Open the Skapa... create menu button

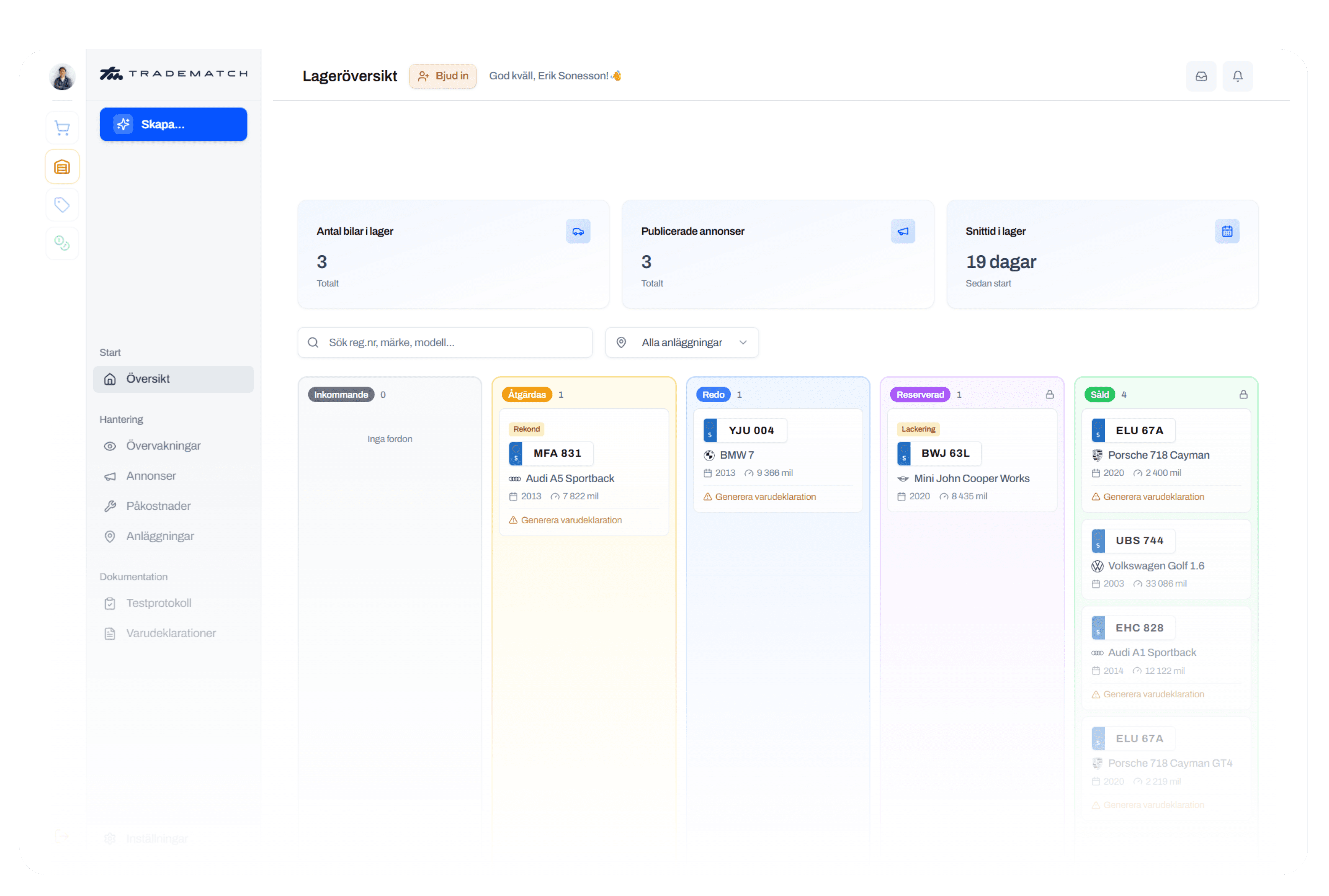[x=173, y=124]
